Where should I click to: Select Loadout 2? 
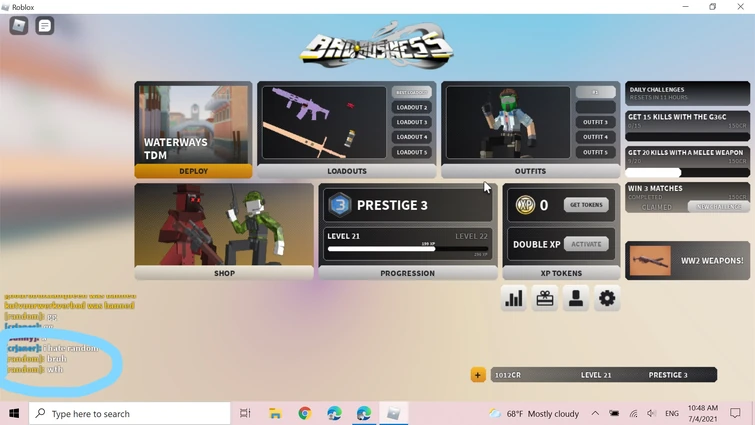(x=412, y=107)
